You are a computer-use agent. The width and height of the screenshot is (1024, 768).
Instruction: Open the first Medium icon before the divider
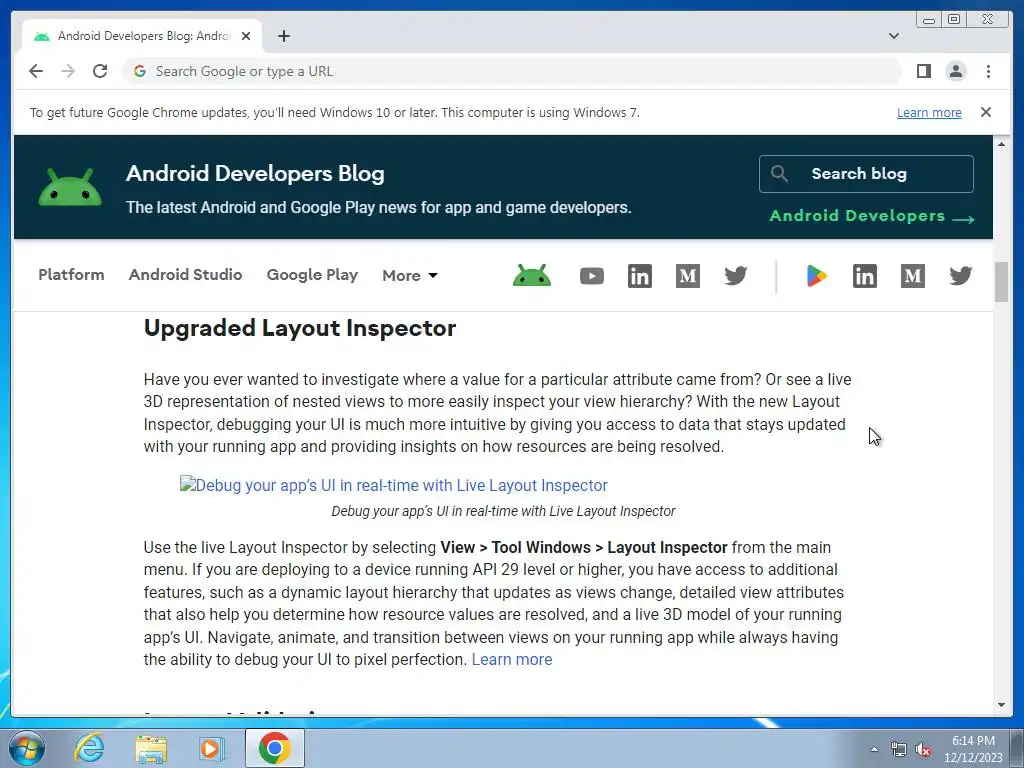coord(688,276)
